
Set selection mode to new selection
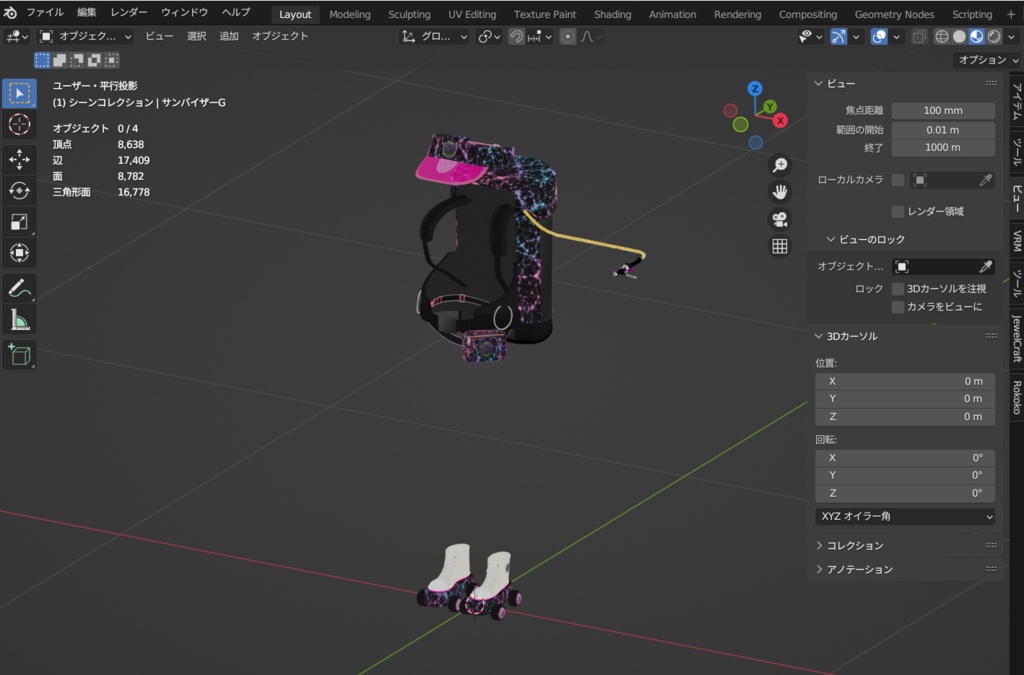tap(42, 61)
